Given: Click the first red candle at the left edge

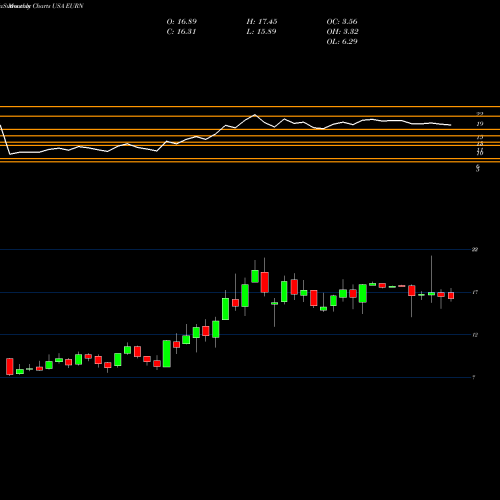Looking at the screenshot, I should [10, 367].
